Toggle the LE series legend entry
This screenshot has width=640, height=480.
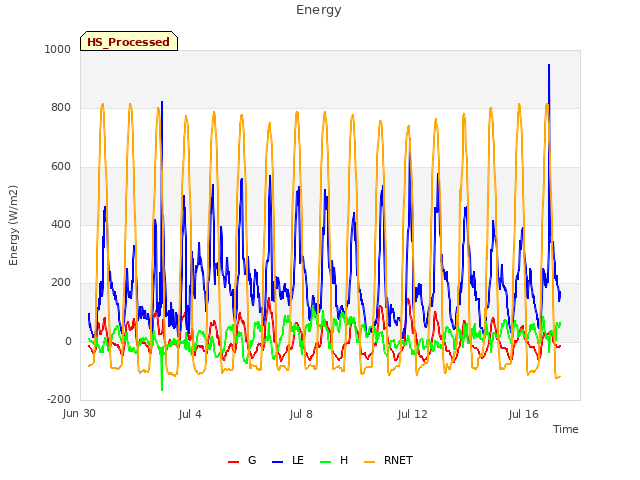(x=288, y=460)
